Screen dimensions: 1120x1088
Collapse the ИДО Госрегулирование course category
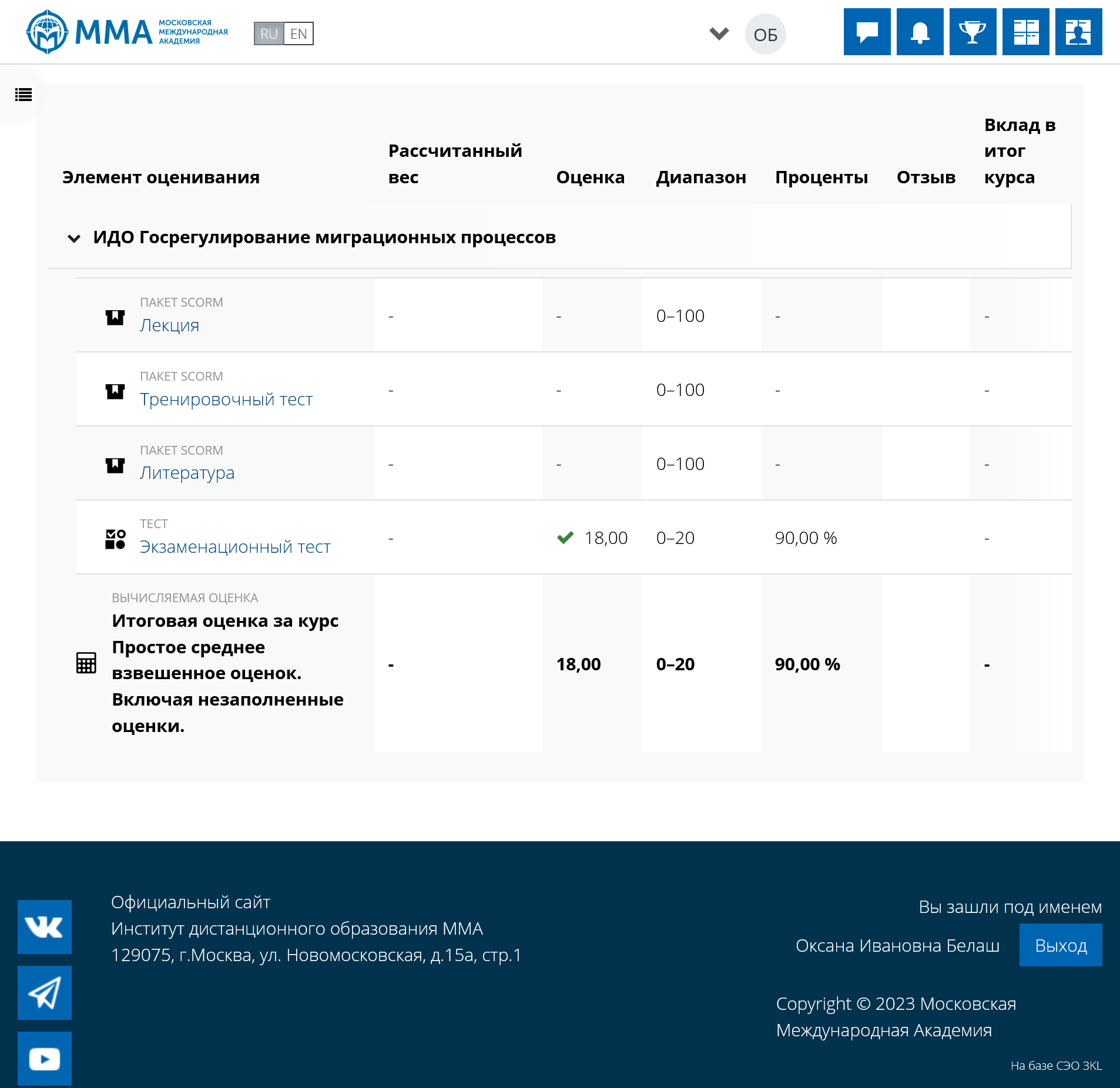coord(74,238)
